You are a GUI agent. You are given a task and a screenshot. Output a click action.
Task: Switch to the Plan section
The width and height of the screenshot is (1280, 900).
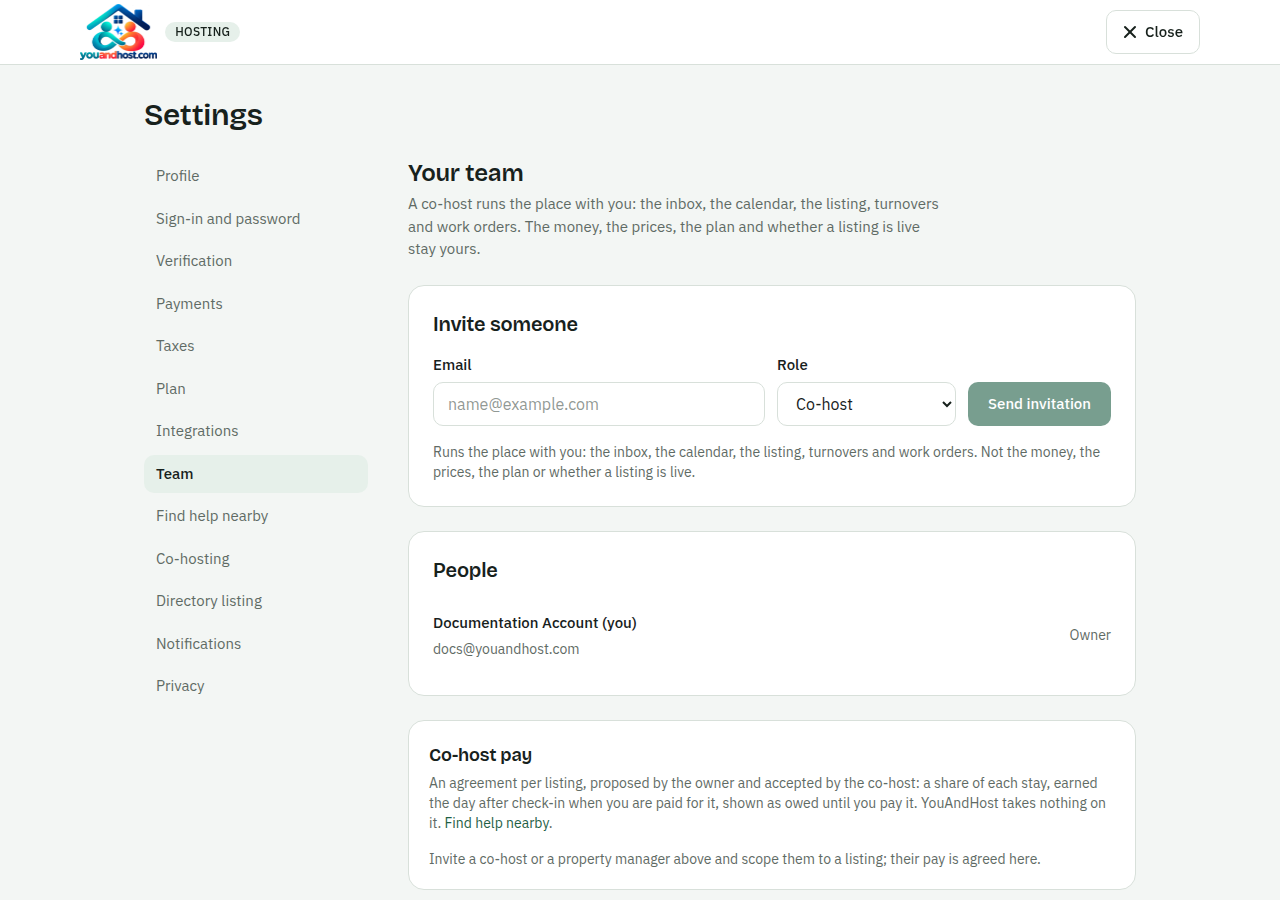tap(256, 389)
